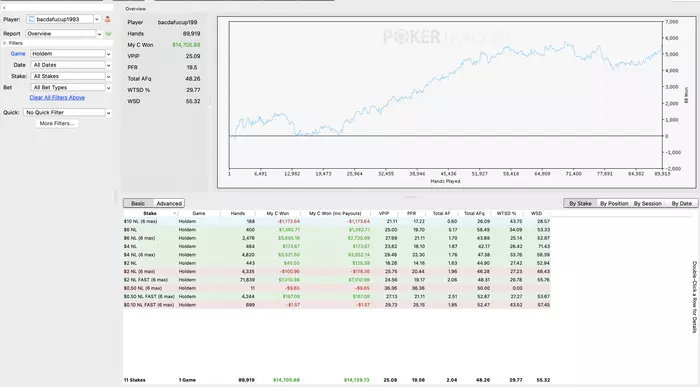Select the $2 NL FAST (6 max) row
The height and width of the screenshot is (387, 700).
coord(337,280)
